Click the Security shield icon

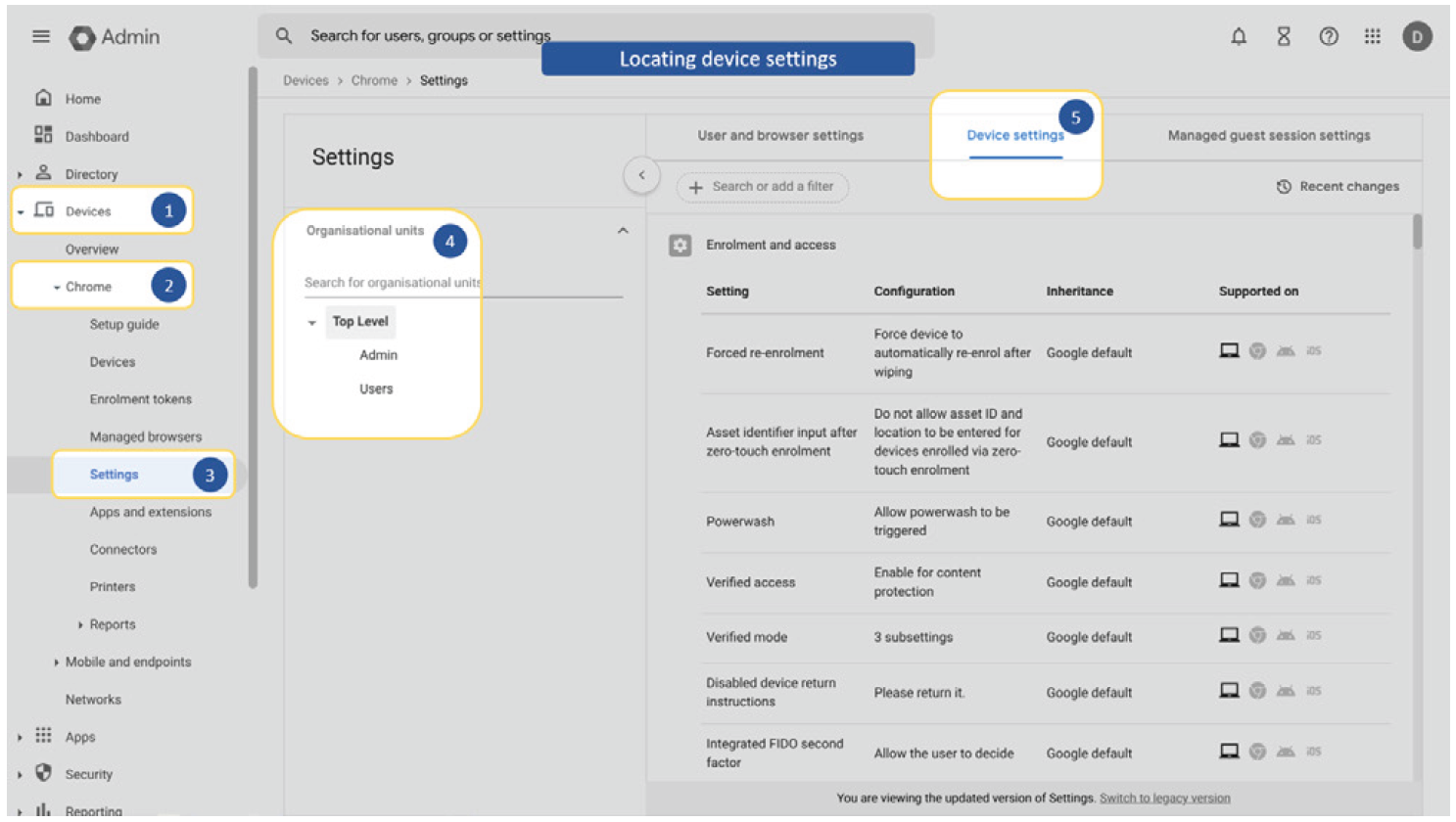tap(43, 773)
